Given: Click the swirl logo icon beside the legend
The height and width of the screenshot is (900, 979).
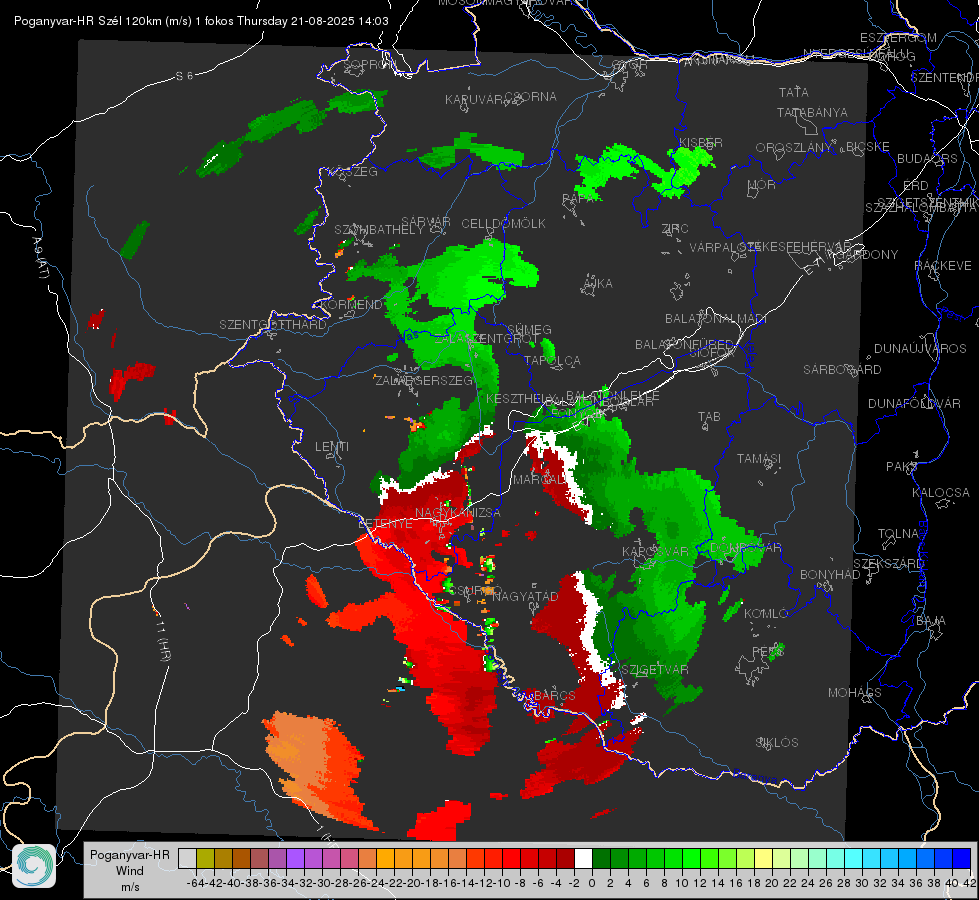Looking at the screenshot, I should tap(34, 866).
